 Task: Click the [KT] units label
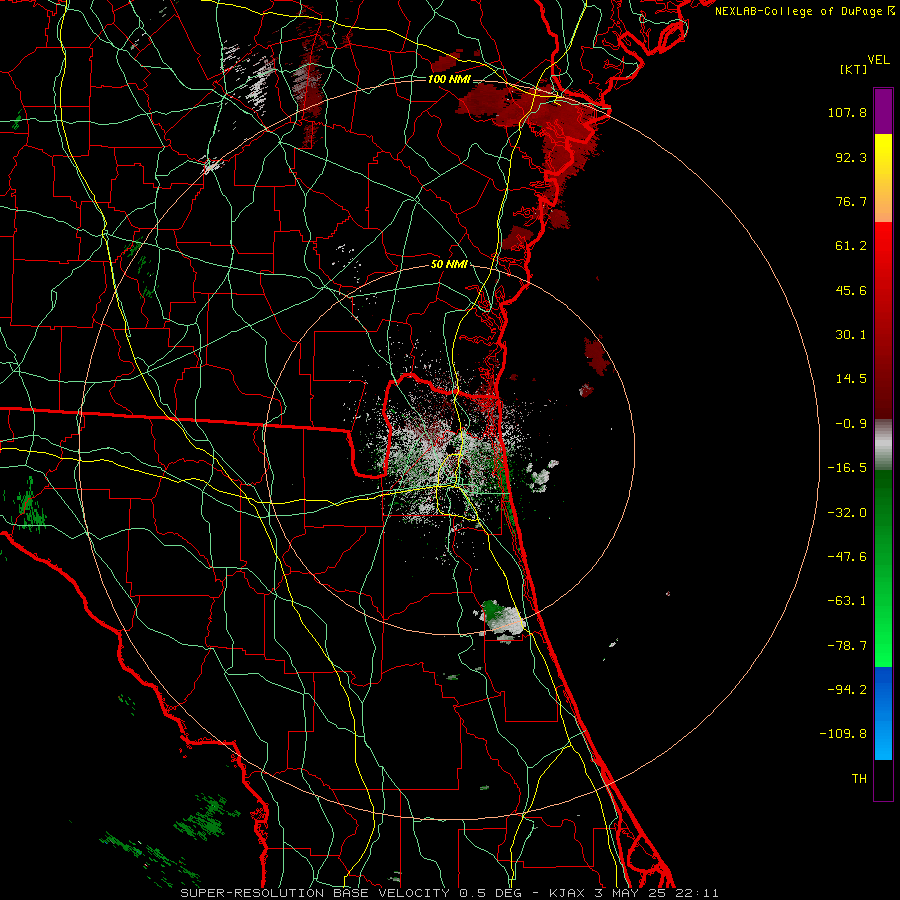click(854, 69)
